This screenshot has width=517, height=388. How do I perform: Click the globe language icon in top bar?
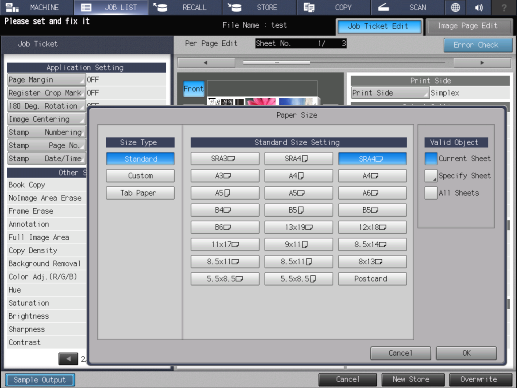pyautogui.click(x=455, y=7)
